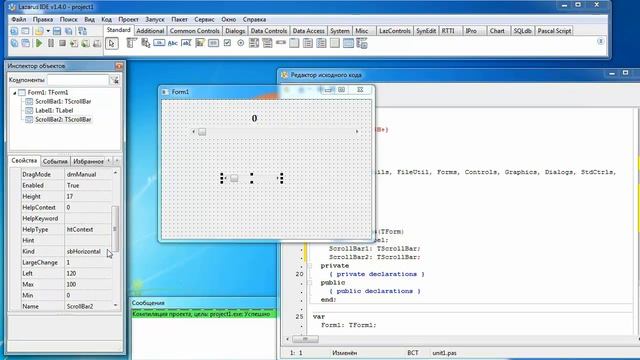Click the upper scrollbar thumb on Form1
Viewport: 640px width, 360px height.
coord(202,132)
